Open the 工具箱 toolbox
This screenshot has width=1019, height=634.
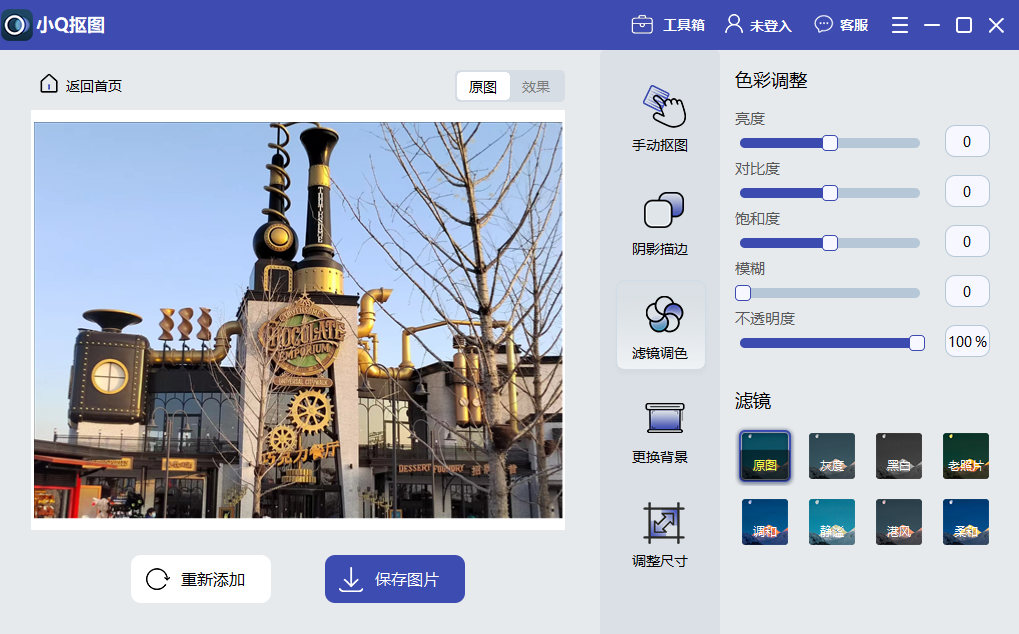coord(668,25)
